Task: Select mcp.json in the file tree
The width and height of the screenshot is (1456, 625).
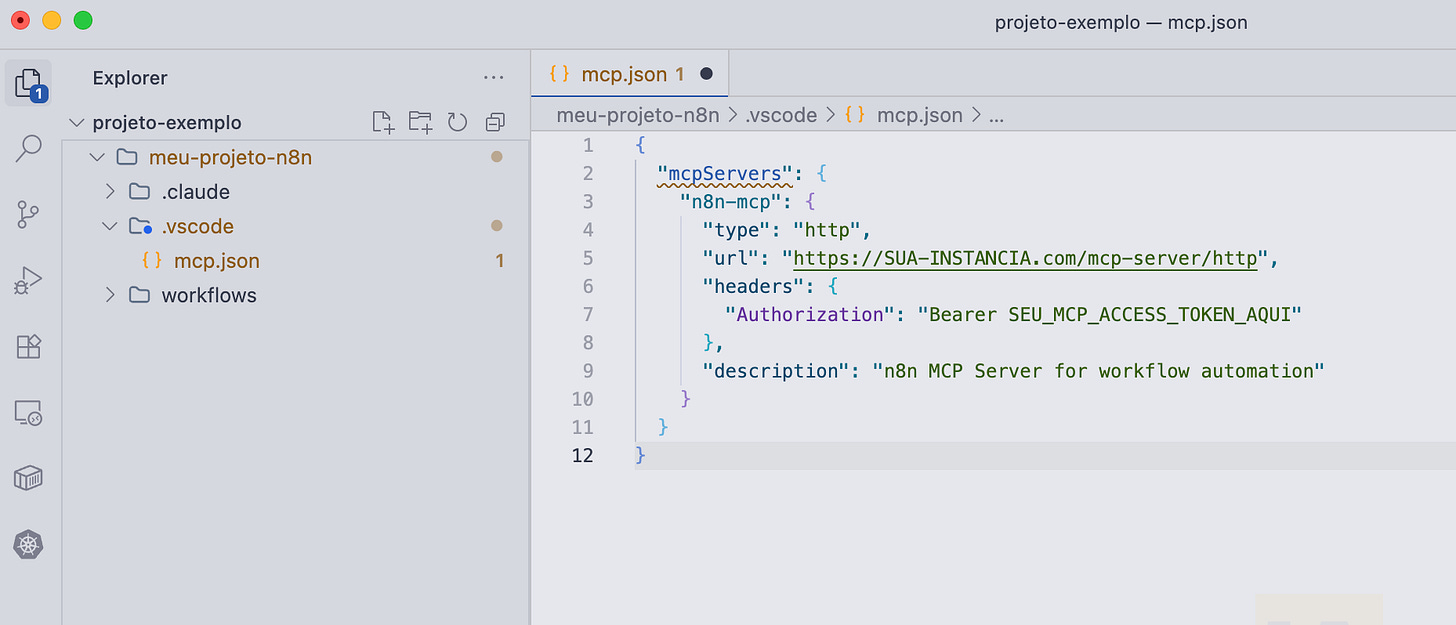Action: pos(216,261)
